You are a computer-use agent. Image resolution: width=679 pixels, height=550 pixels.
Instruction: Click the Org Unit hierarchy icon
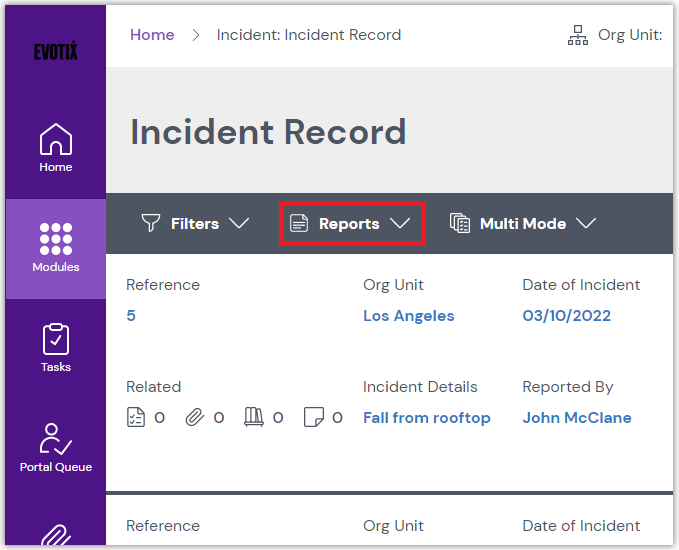pyautogui.click(x=578, y=35)
